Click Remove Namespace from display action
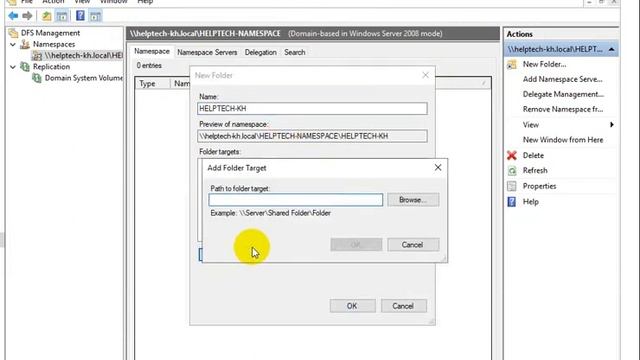Image resolution: width=640 pixels, height=360 pixels. pyautogui.click(x=563, y=109)
